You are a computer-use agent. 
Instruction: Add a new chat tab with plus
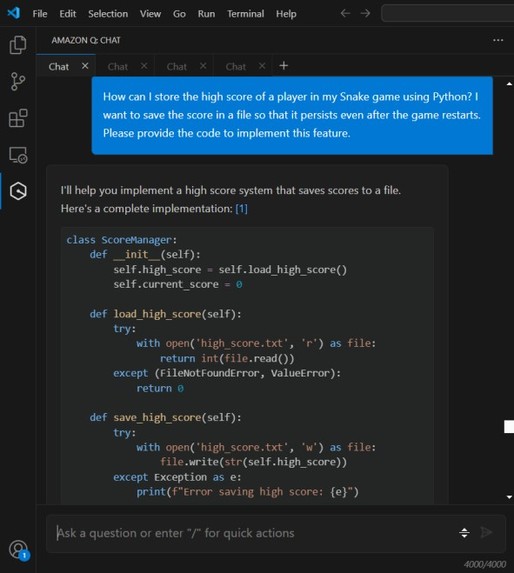click(x=283, y=66)
